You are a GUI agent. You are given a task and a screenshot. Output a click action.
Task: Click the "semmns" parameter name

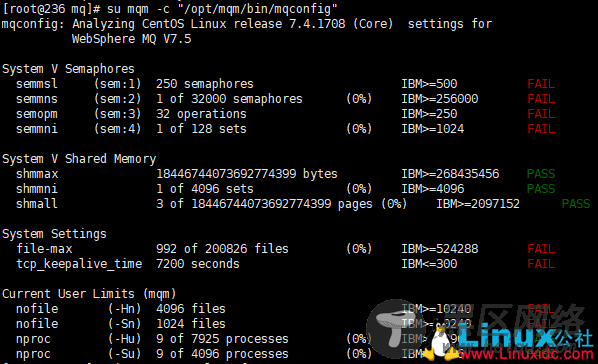37,99
